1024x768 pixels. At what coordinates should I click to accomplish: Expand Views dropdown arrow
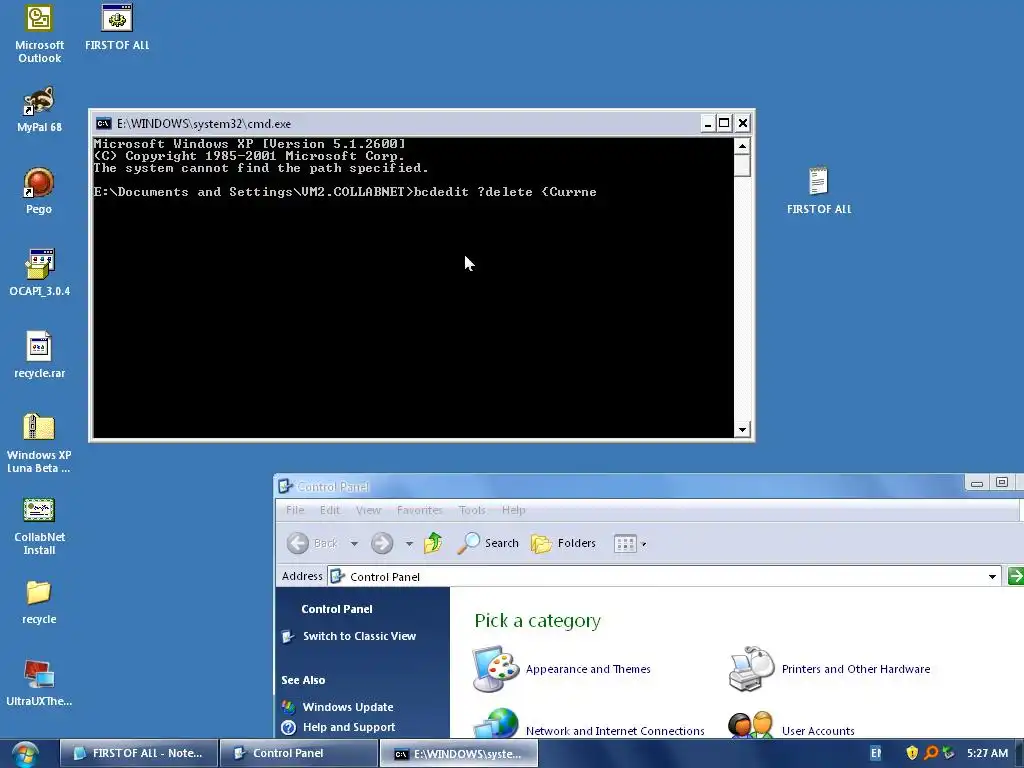[x=644, y=544]
